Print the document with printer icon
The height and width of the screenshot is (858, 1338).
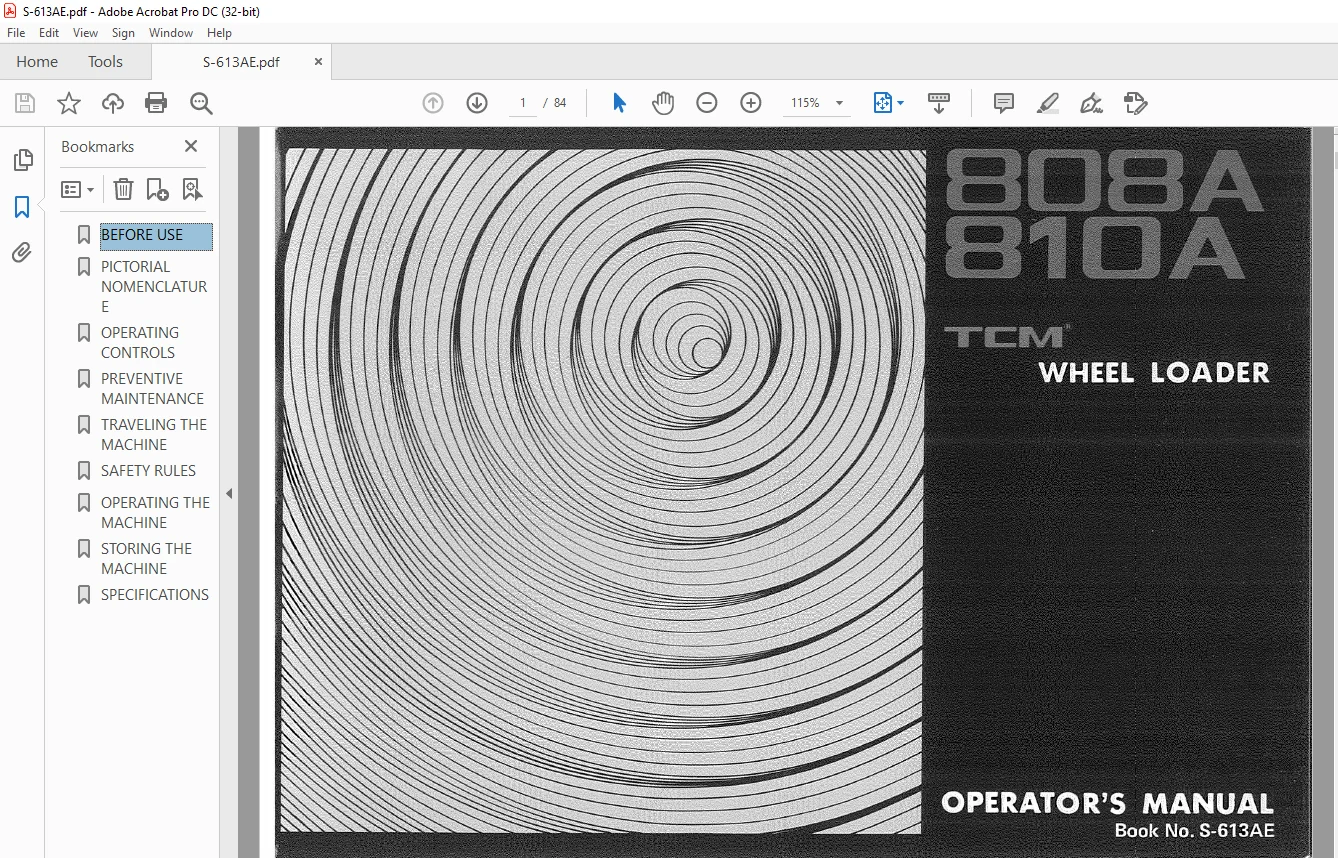(156, 103)
